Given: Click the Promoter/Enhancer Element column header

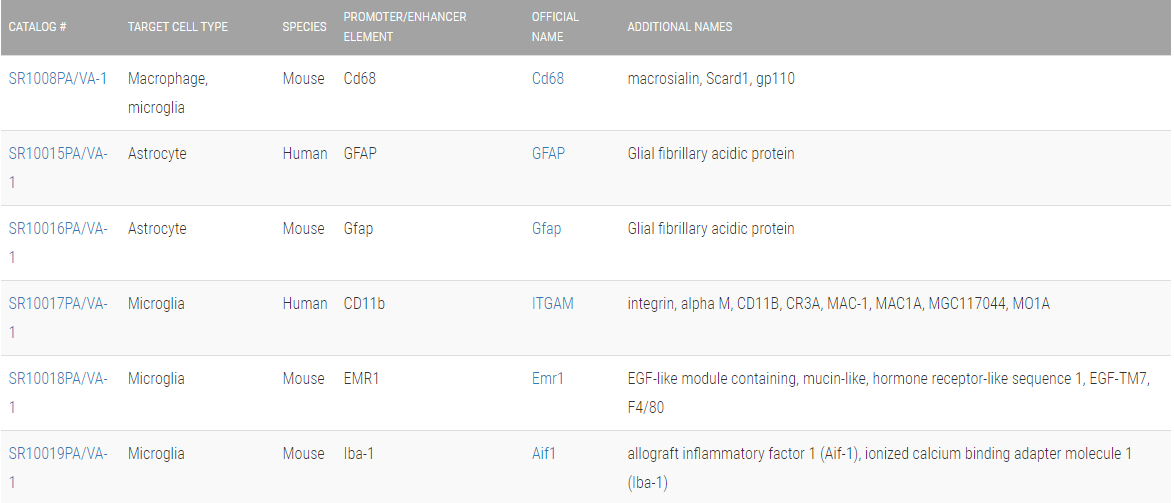Looking at the screenshot, I should pos(405,27).
